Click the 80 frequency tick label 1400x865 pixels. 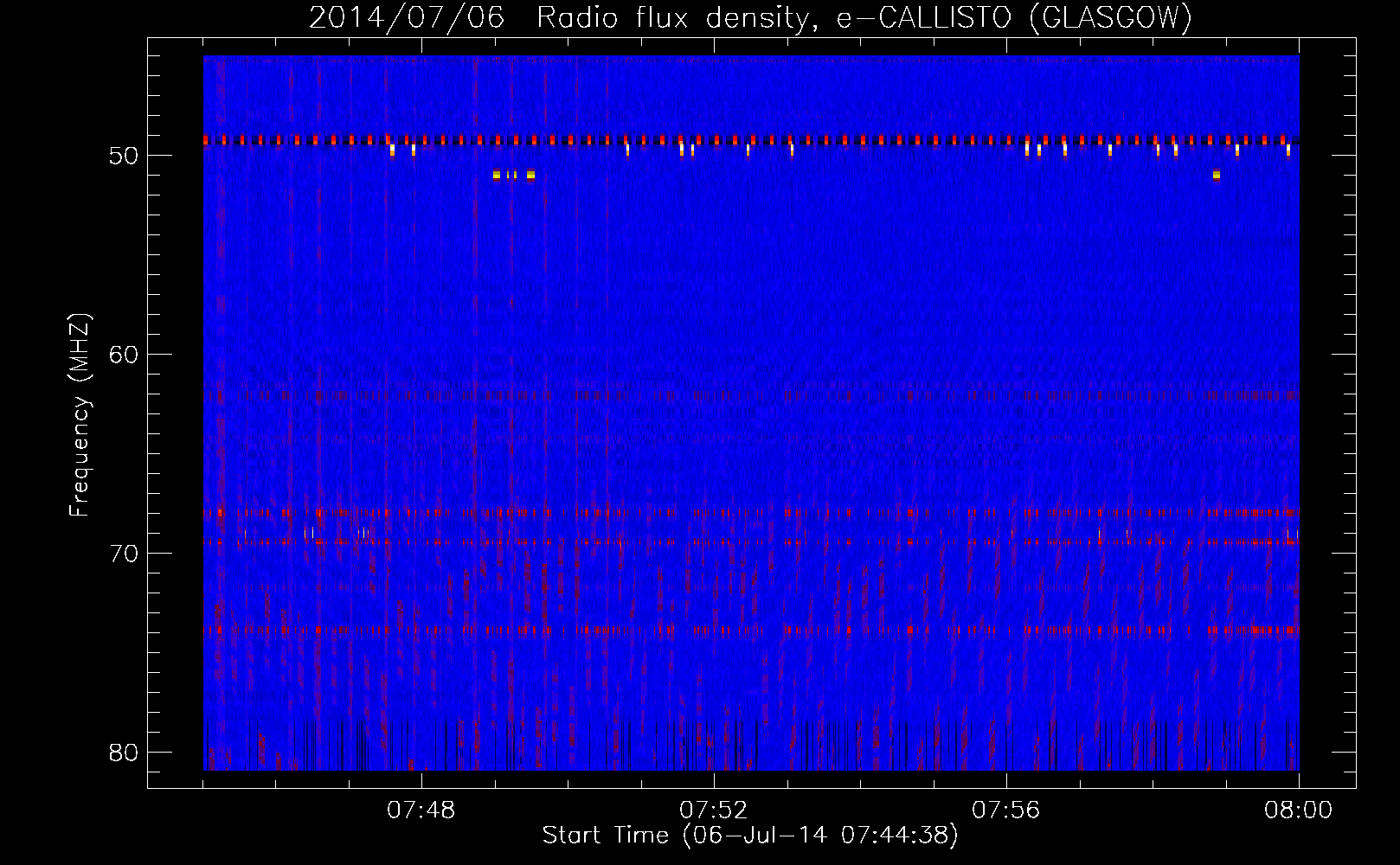[125, 752]
